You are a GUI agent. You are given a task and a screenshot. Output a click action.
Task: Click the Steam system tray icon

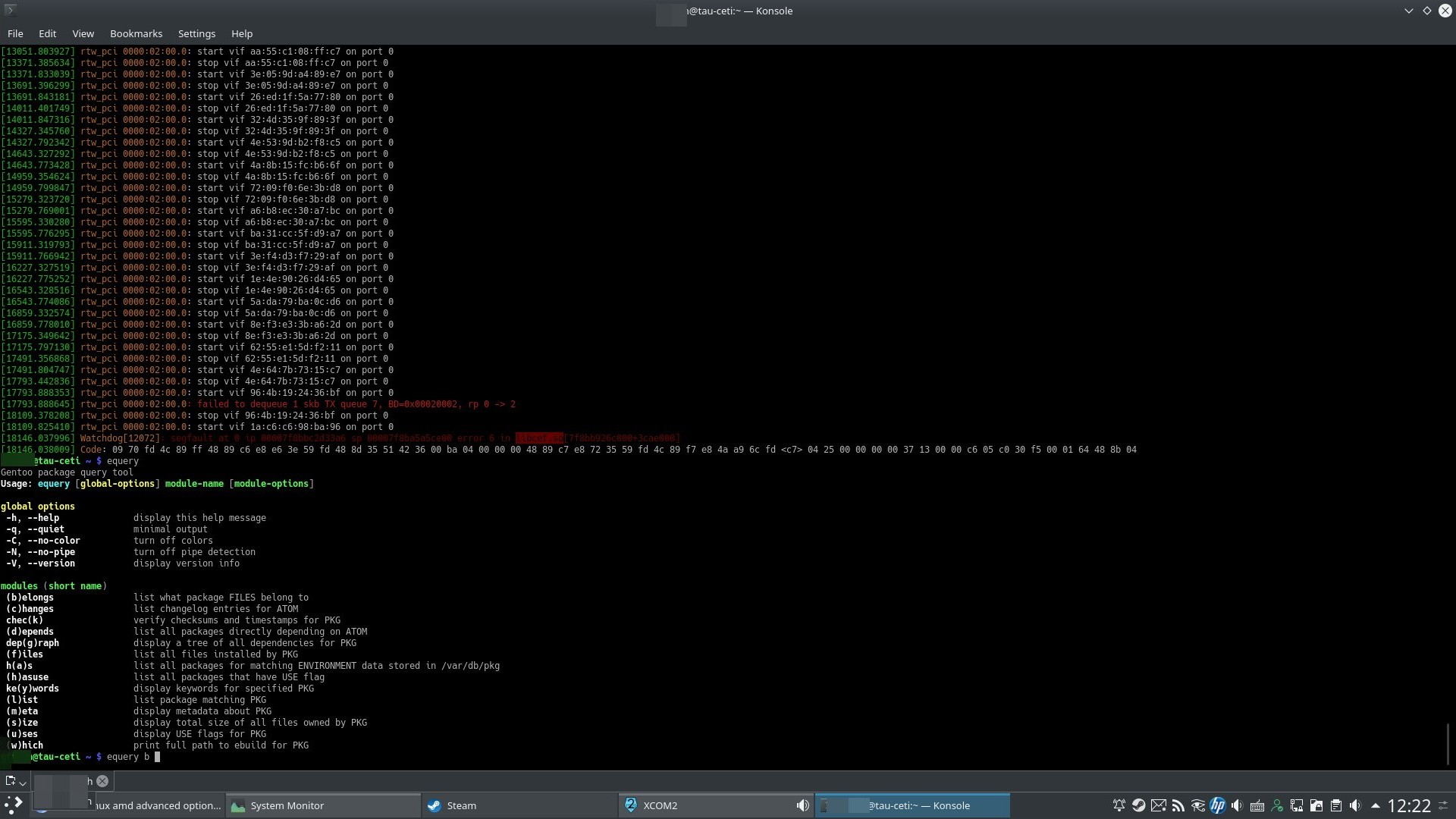point(1138,805)
